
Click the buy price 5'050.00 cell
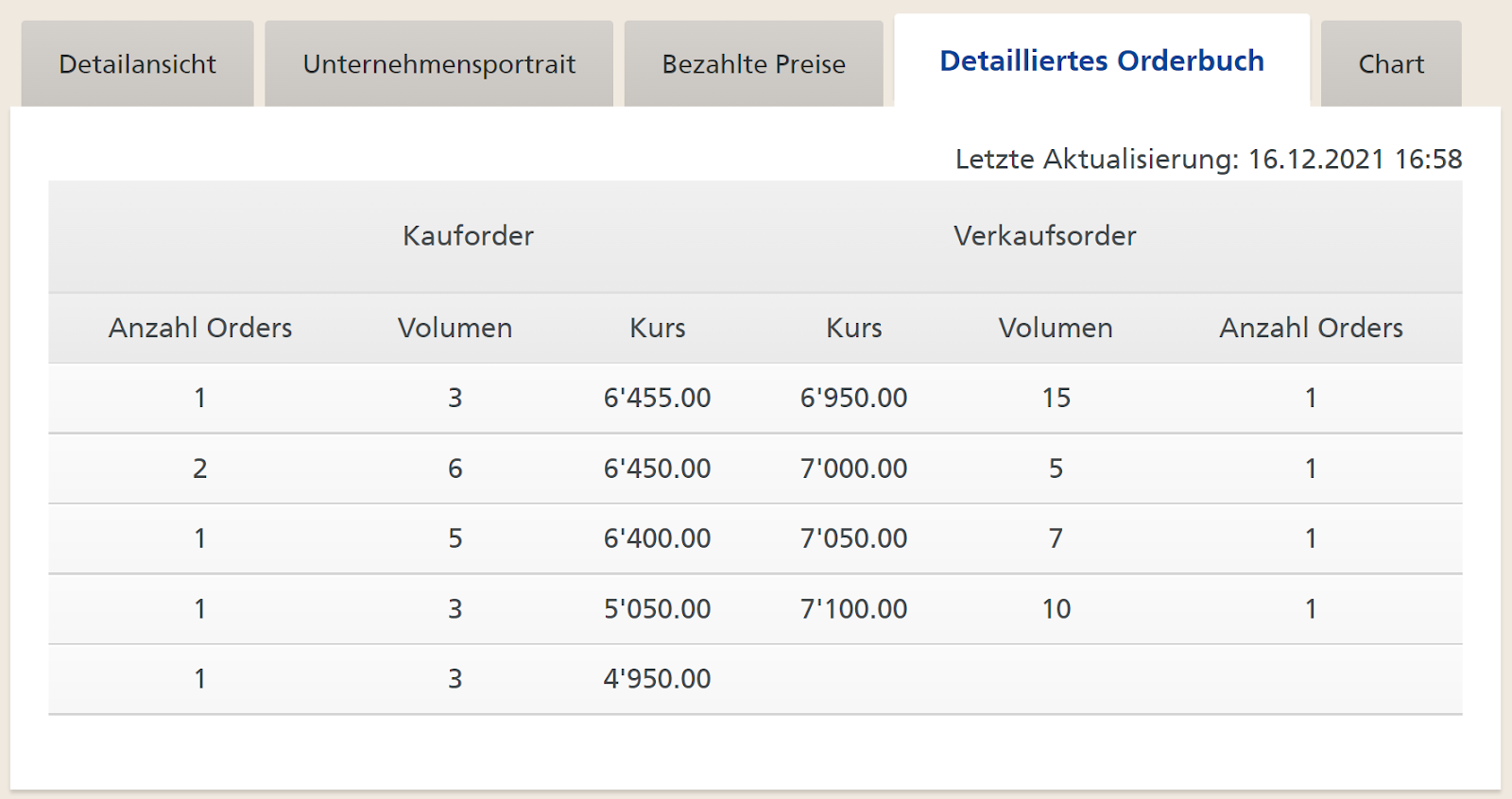657,609
